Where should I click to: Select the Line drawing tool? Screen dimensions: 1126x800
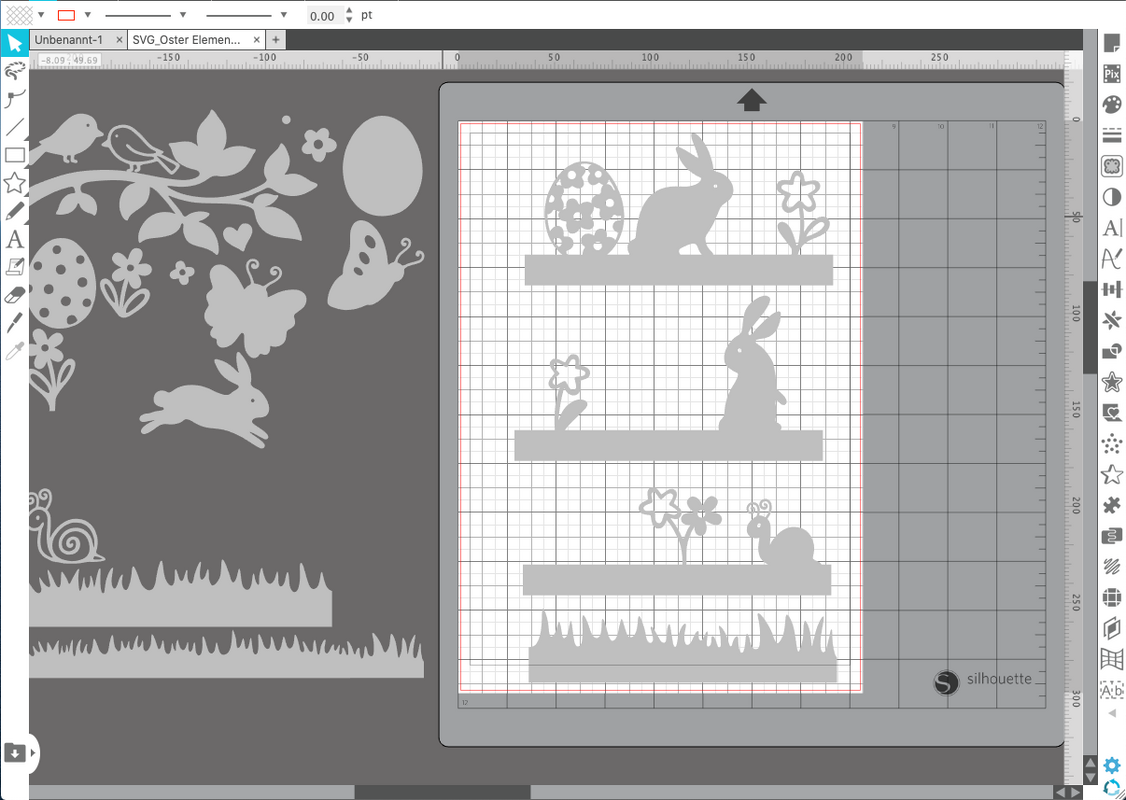pyautogui.click(x=14, y=127)
